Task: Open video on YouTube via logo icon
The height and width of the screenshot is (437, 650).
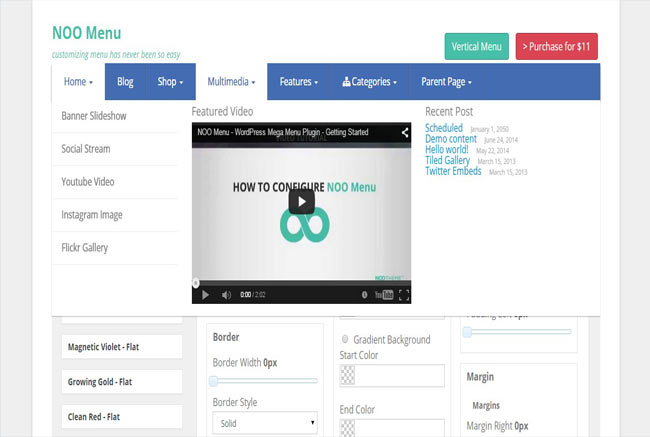Action: click(x=384, y=295)
